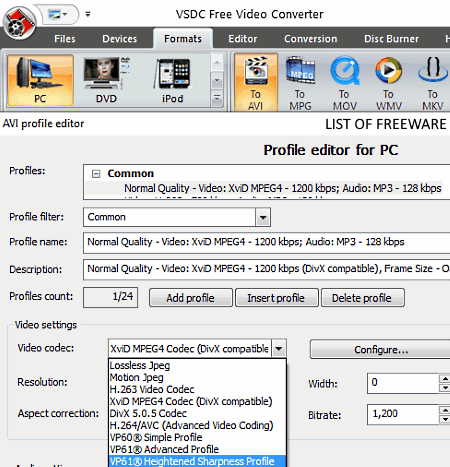Collapse the Common profiles group

[x=96, y=174]
